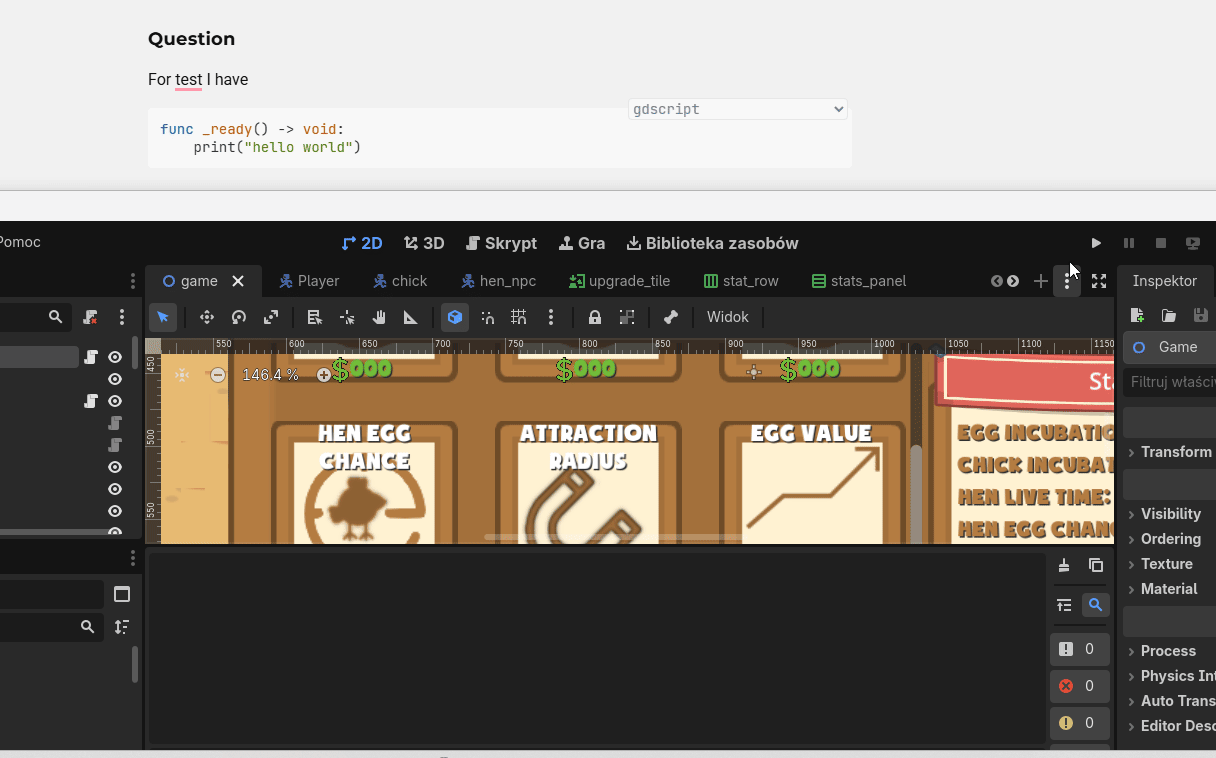This screenshot has height=758, width=1216.
Task: Run the project with the play button
Action: tap(1096, 243)
